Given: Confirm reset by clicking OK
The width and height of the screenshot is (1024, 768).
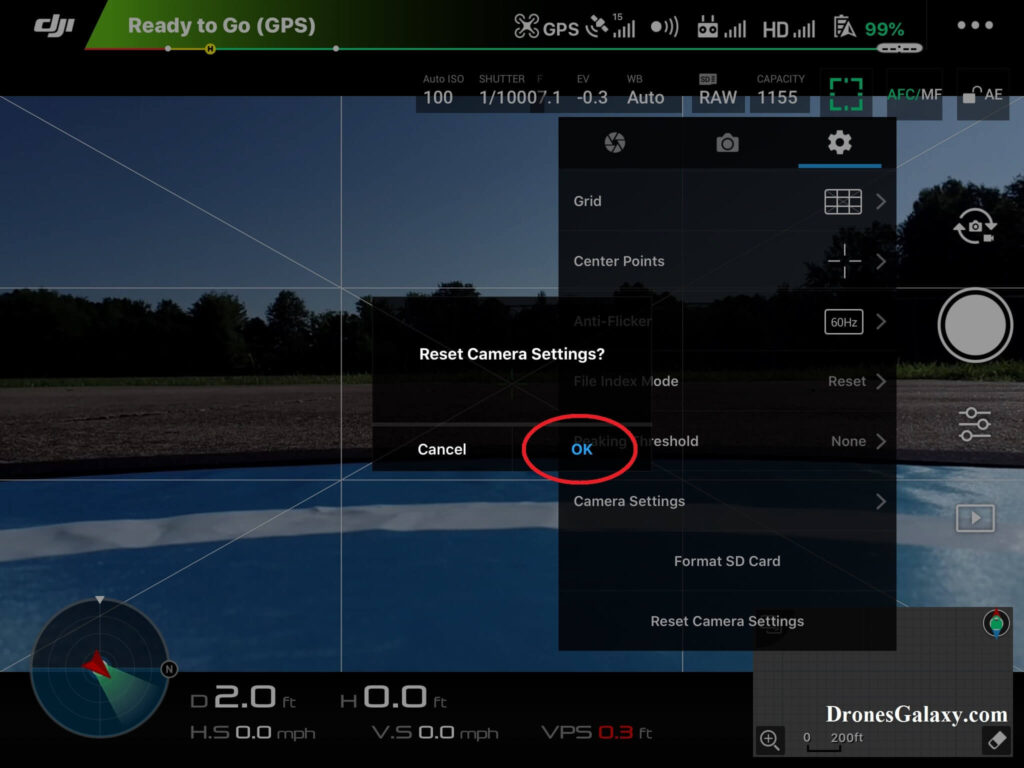Looking at the screenshot, I should pos(581,449).
